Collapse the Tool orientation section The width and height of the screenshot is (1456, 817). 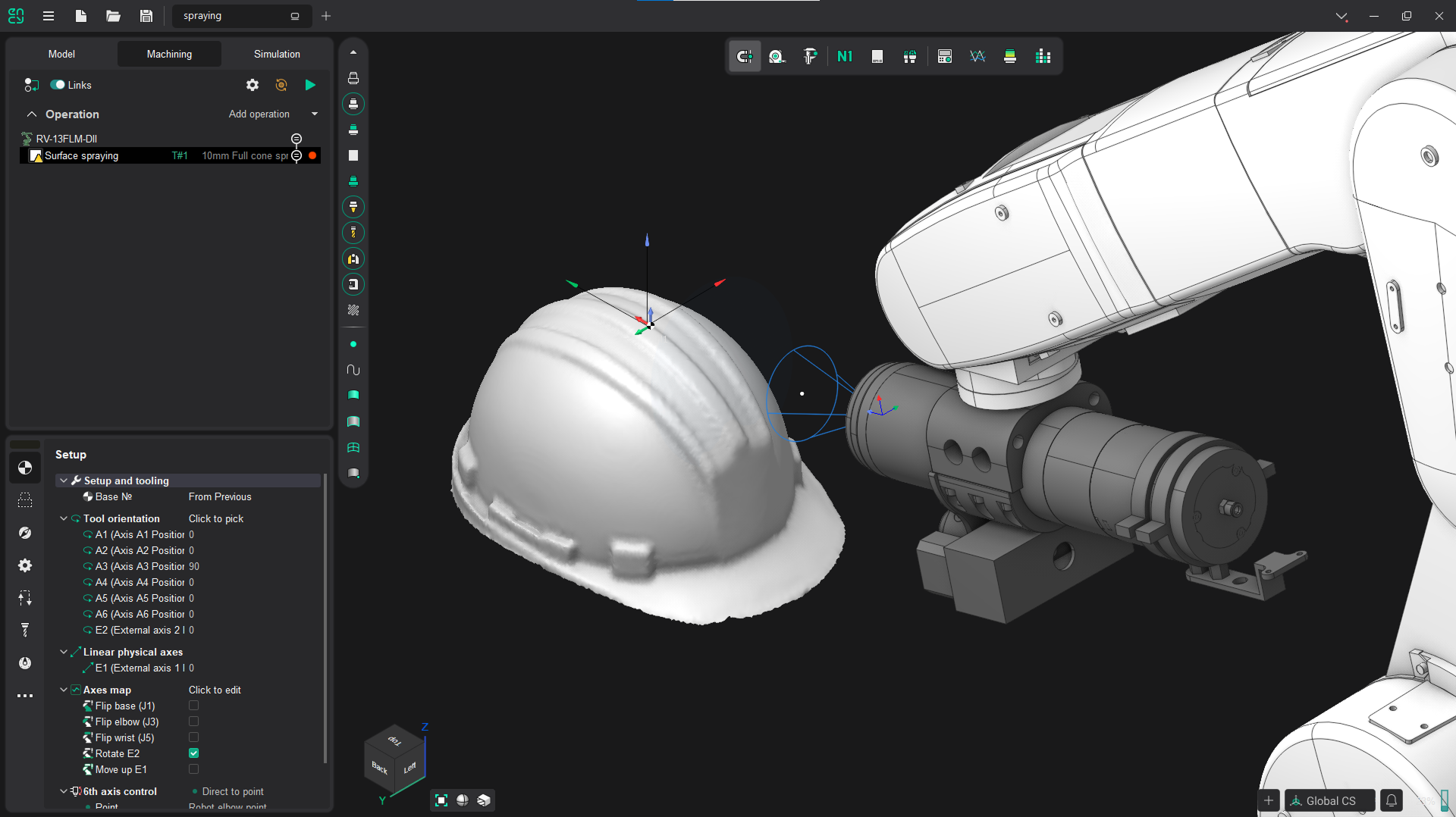pyautogui.click(x=64, y=518)
